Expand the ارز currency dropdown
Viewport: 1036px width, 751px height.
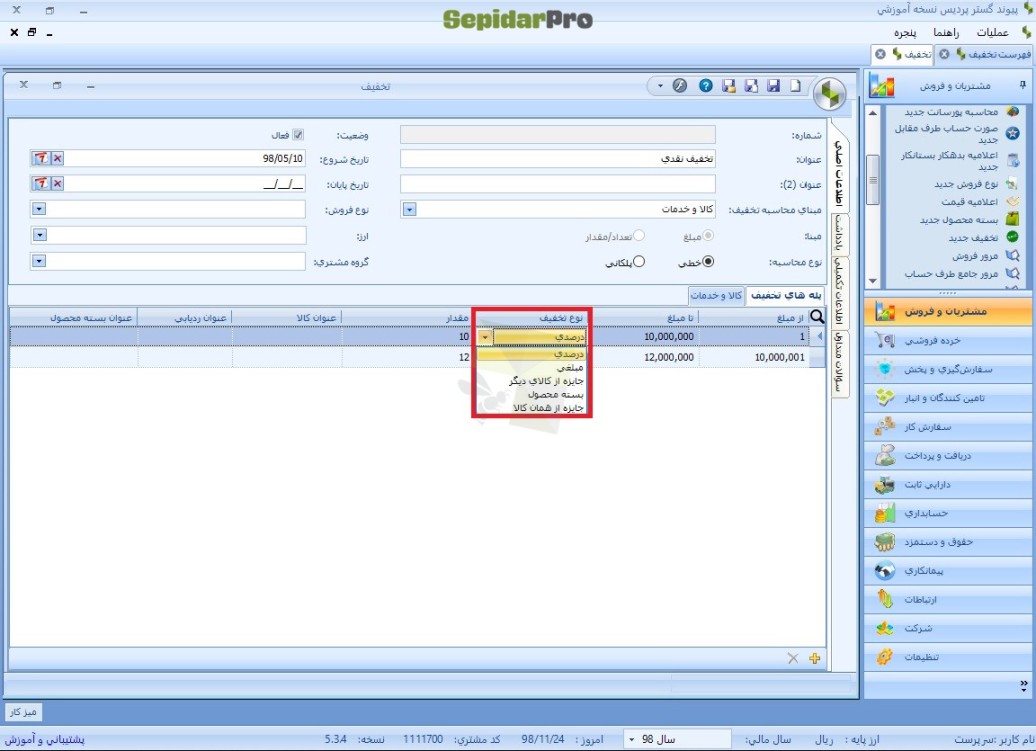click(39, 235)
